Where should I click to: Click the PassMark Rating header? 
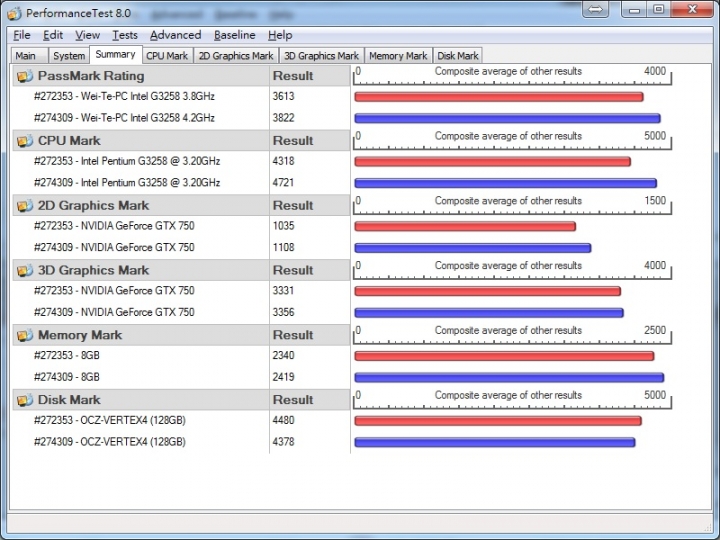141,76
